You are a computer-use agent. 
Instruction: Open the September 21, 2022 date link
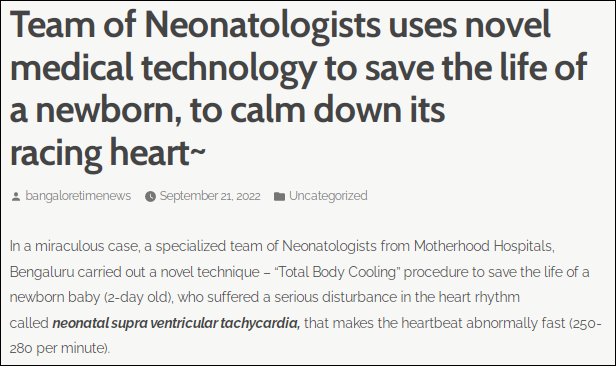click(x=210, y=196)
